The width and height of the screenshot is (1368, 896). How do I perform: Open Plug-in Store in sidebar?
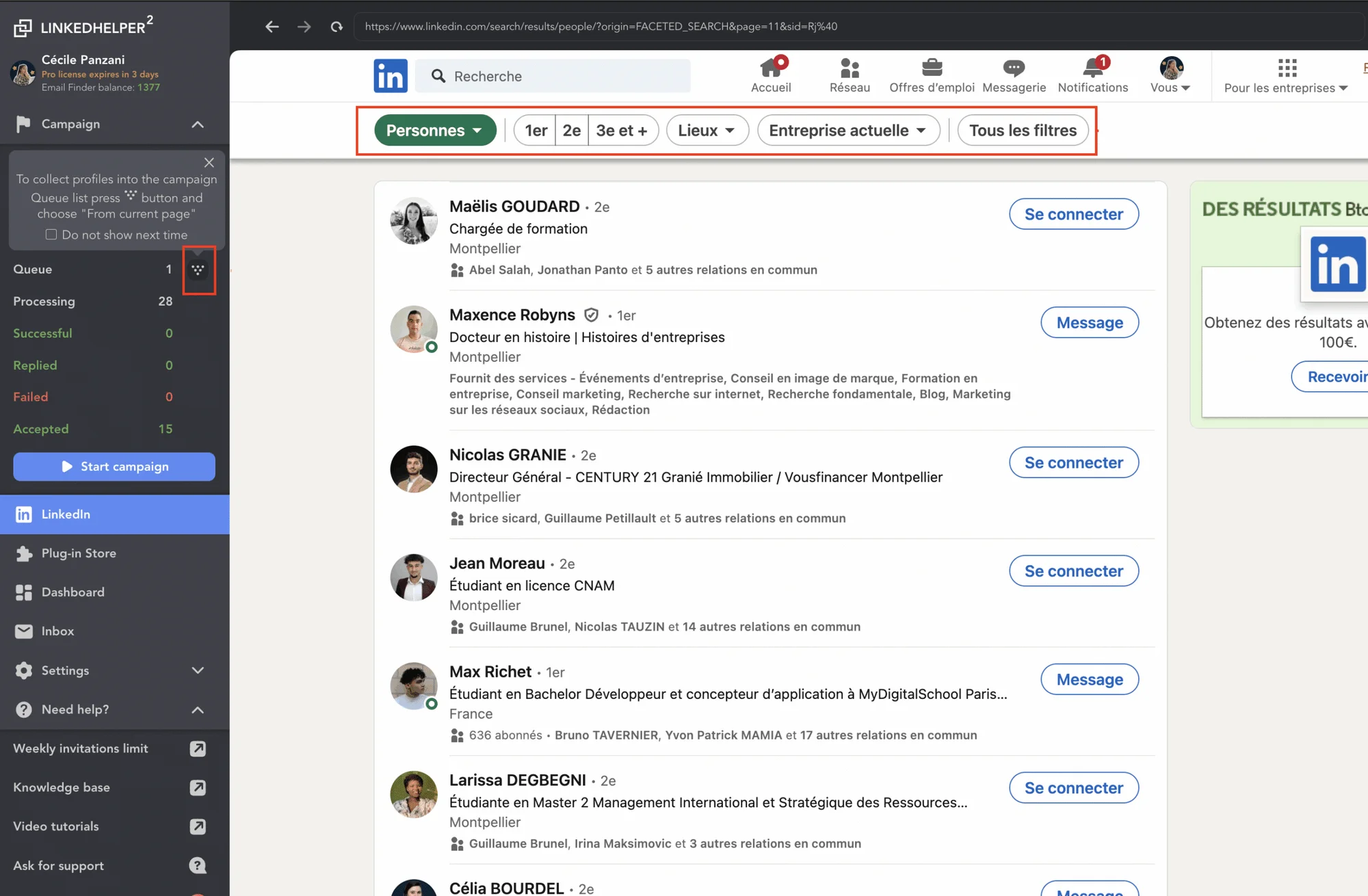[115, 553]
